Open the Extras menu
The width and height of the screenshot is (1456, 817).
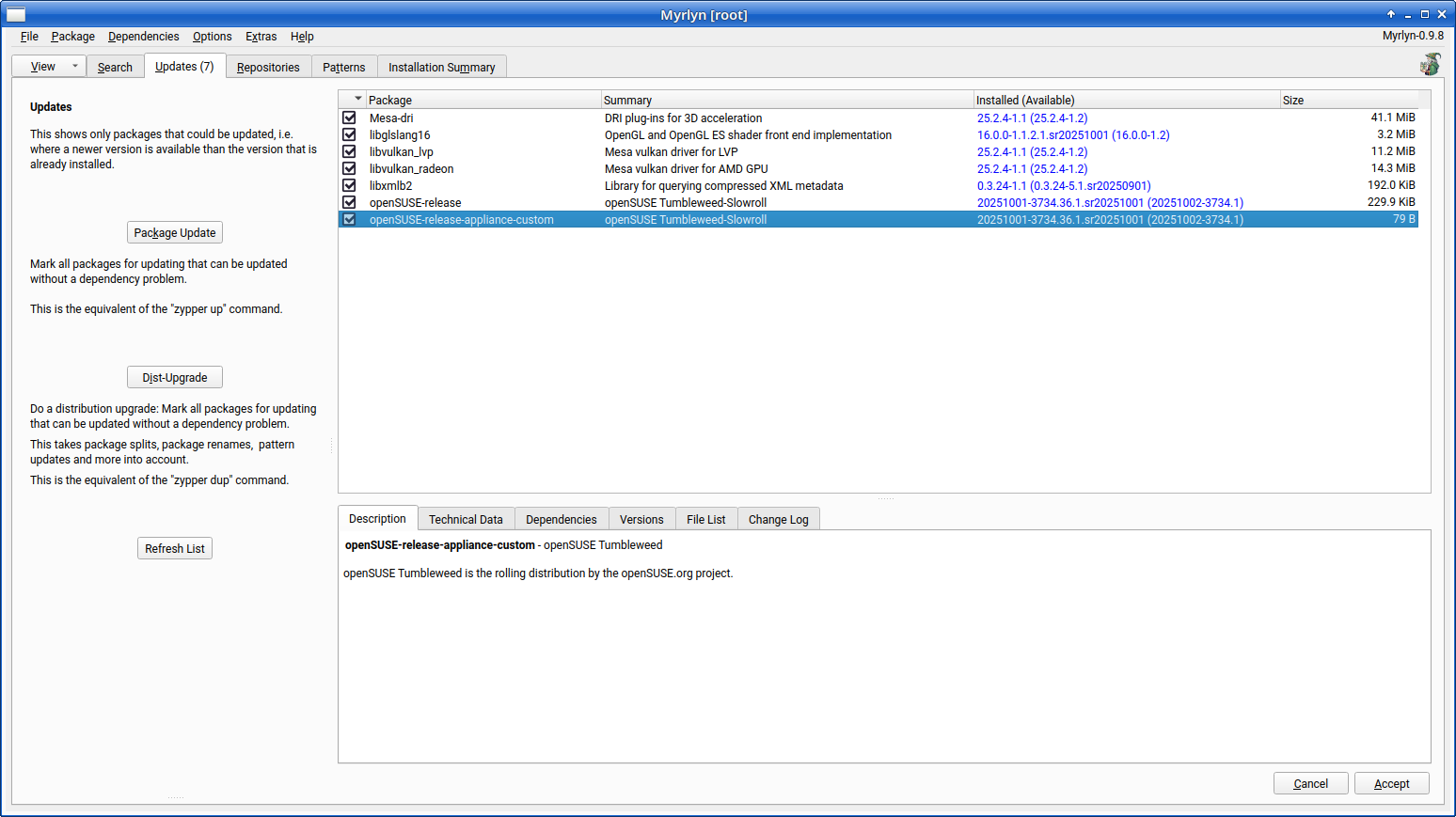(261, 37)
